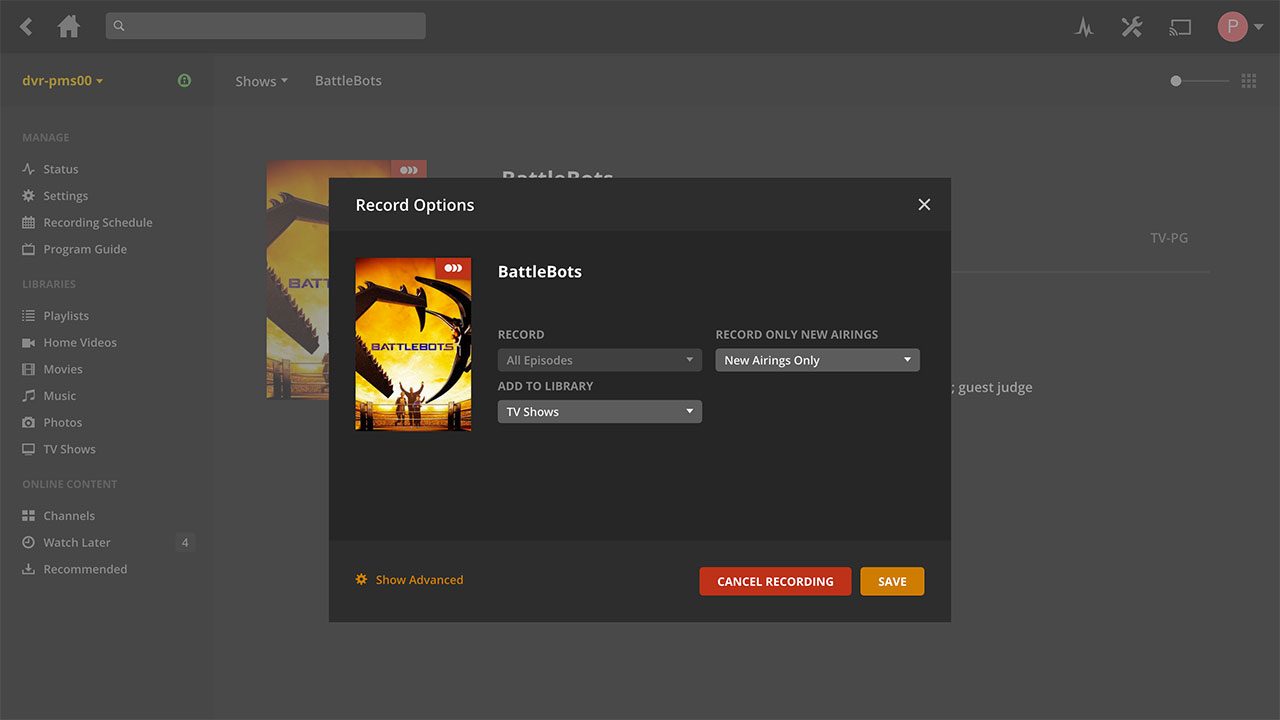
Task: Close the Record Options dialog
Action: pos(924,205)
